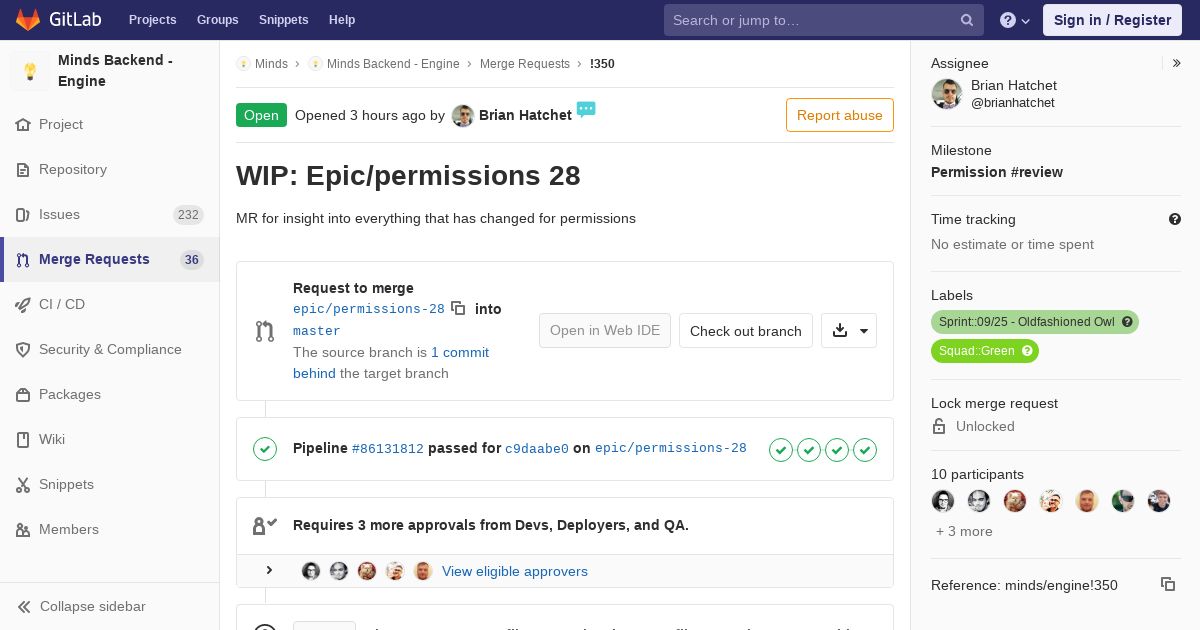1200x630 pixels.
Task: Open the Help question mark menu
Action: coord(1015,20)
